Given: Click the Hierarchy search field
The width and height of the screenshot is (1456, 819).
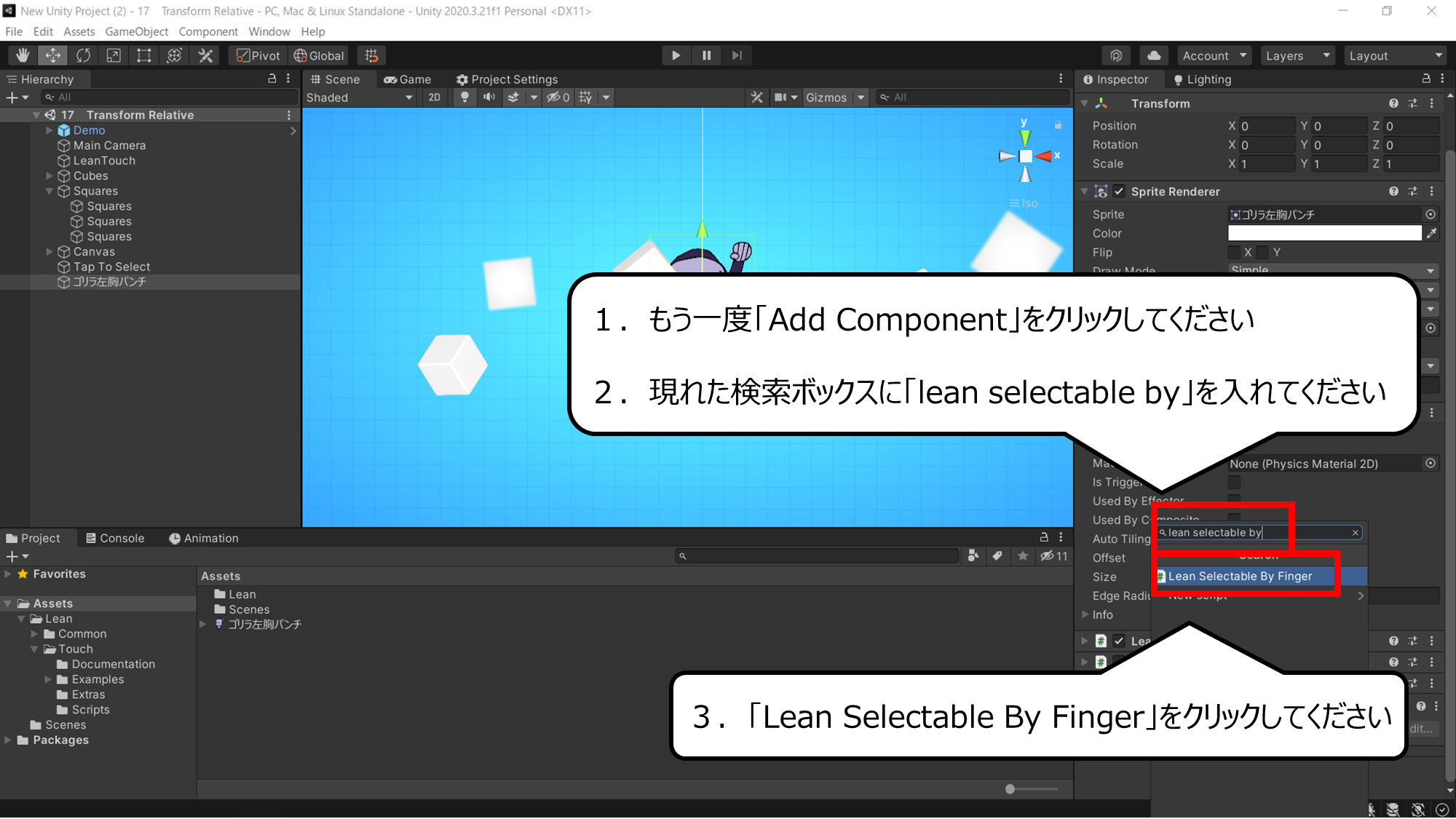Looking at the screenshot, I should (169, 97).
